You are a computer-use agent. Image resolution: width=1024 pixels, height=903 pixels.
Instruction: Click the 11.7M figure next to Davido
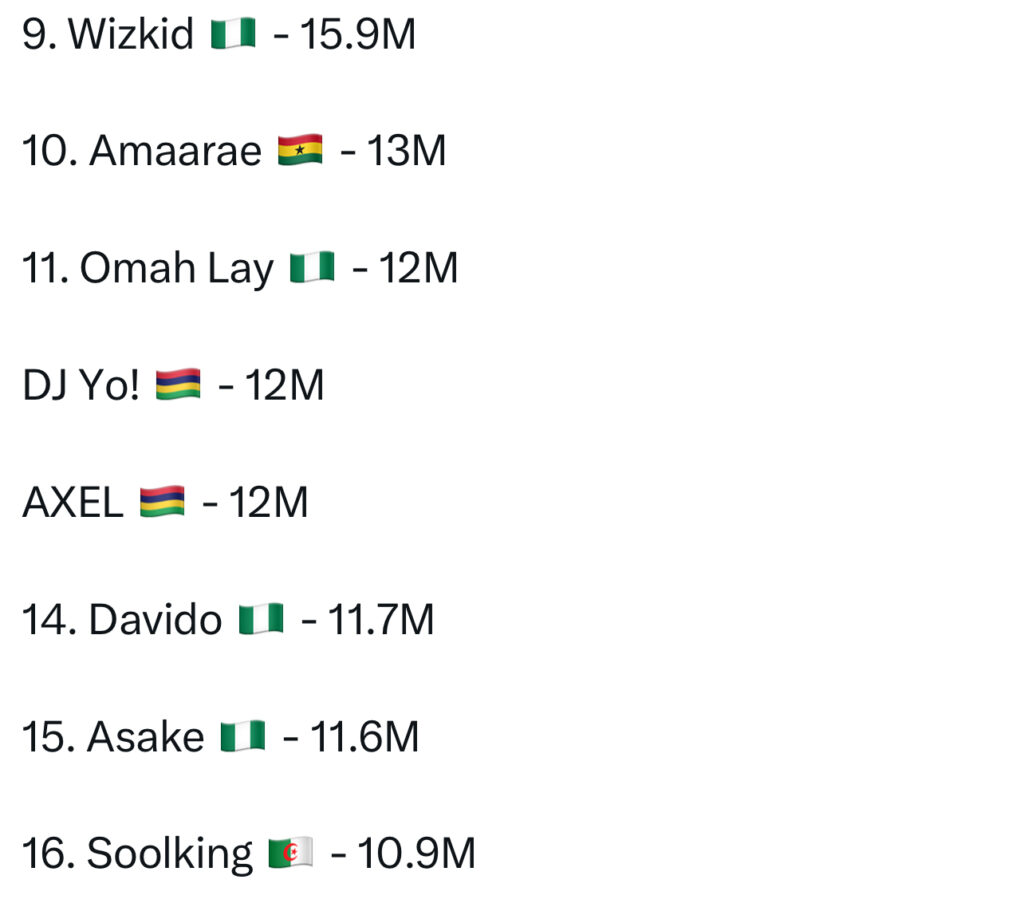(x=381, y=620)
